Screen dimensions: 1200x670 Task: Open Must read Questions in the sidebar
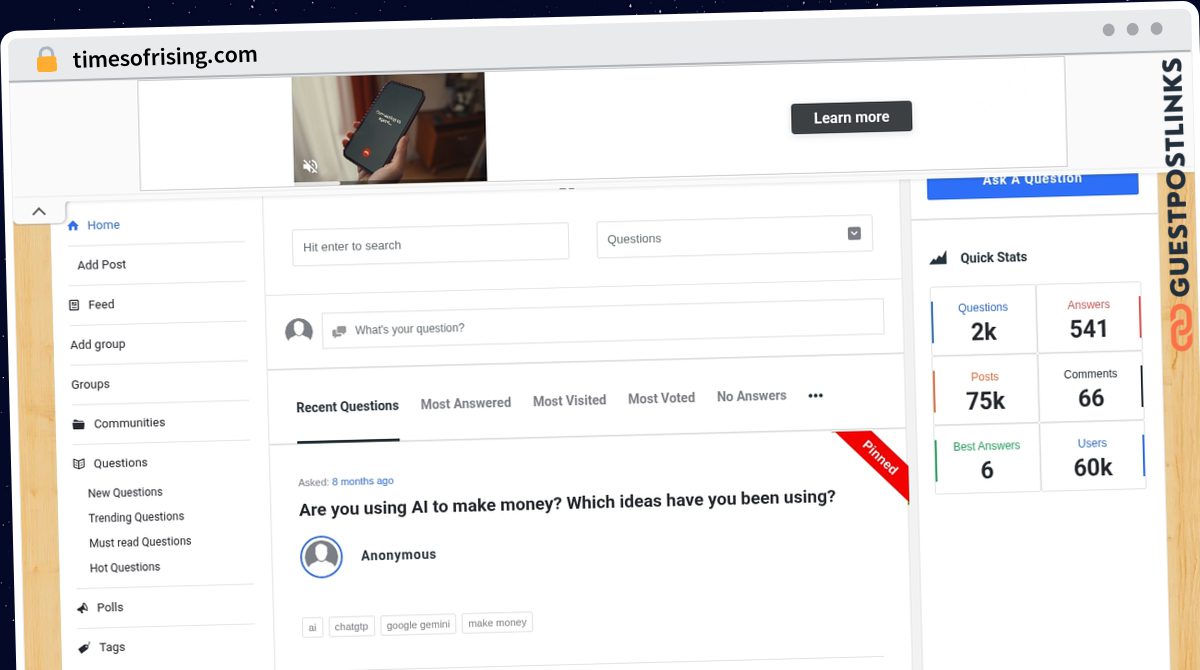[x=140, y=542]
